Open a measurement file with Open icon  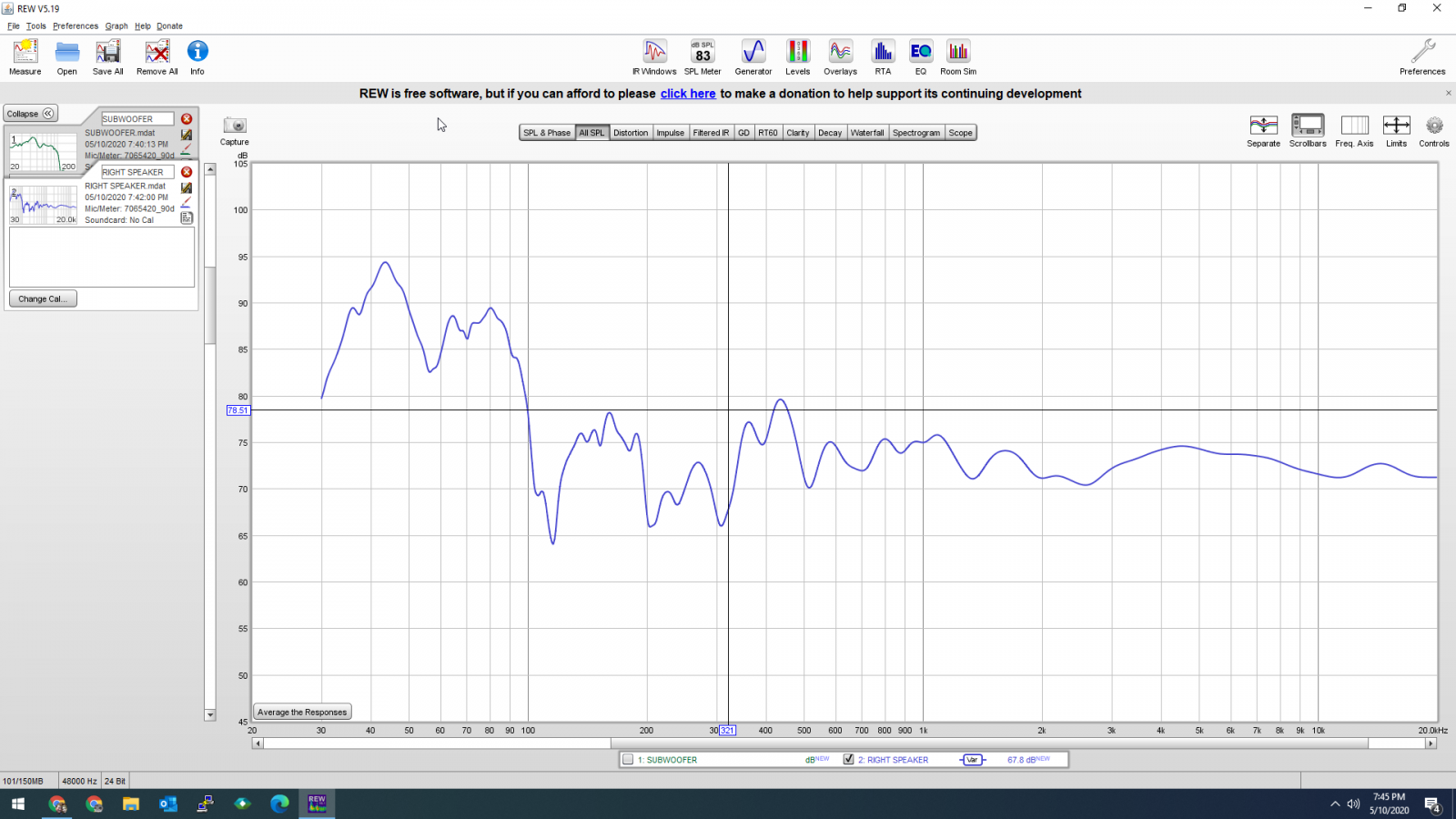click(x=67, y=52)
